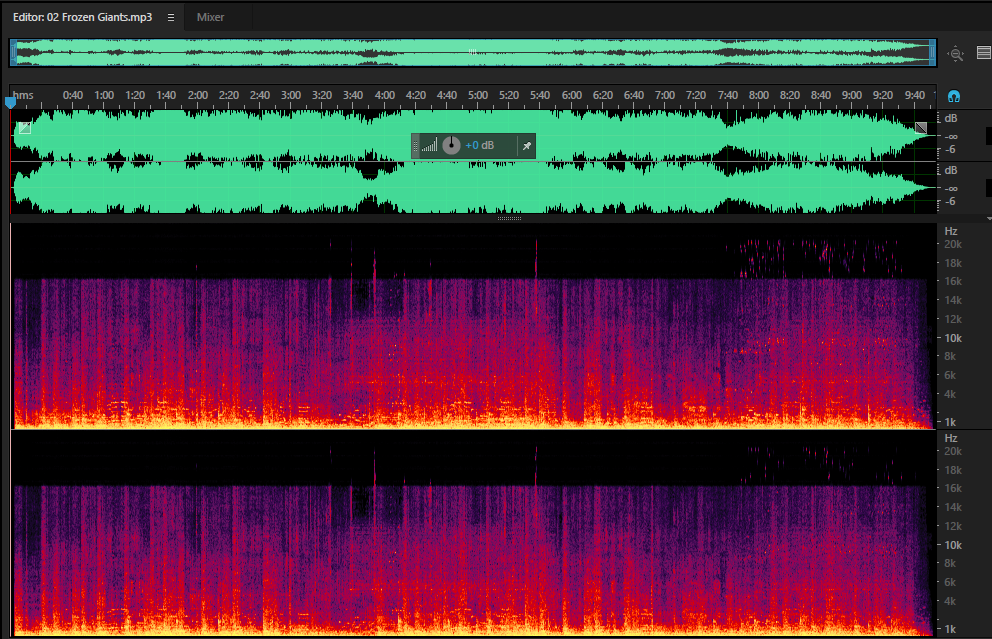This screenshot has width=992, height=639.
Task: Click the center grip of the zoom navigator
Action: 473,53
